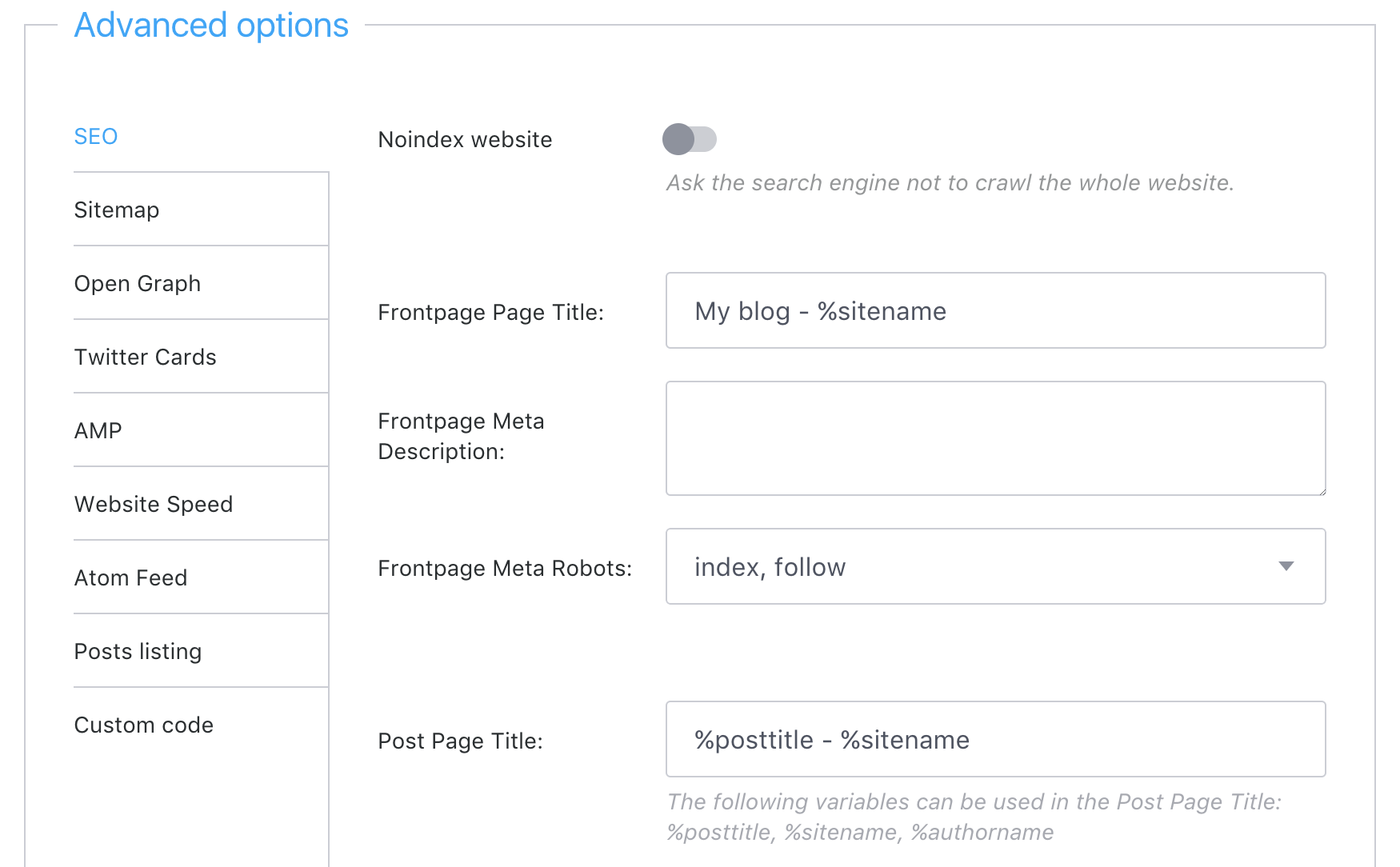Image resolution: width=1400 pixels, height=867 pixels.
Task: Go to the AMP tab
Action: pos(98,430)
